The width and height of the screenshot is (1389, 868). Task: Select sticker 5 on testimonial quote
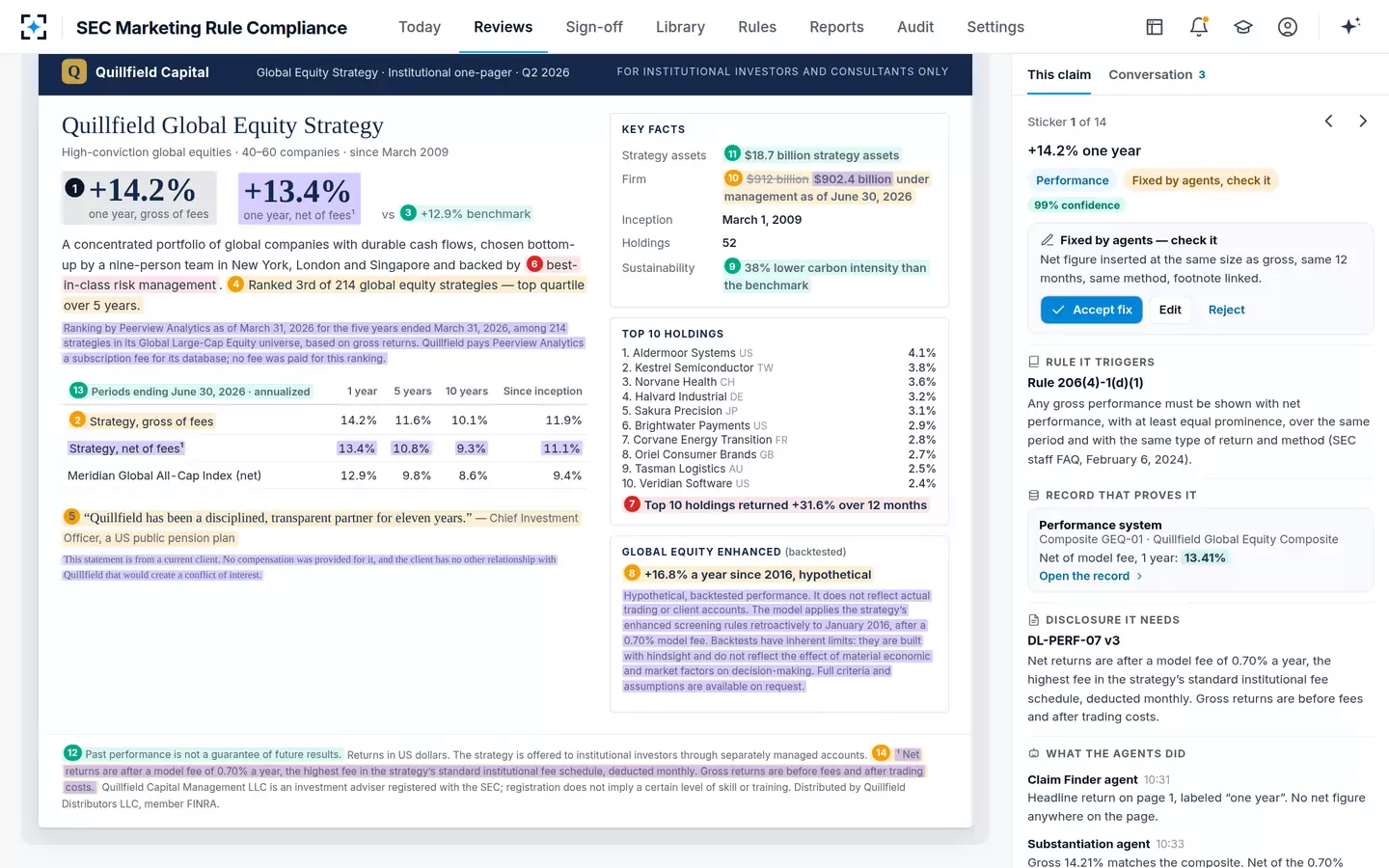click(x=71, y=517)
